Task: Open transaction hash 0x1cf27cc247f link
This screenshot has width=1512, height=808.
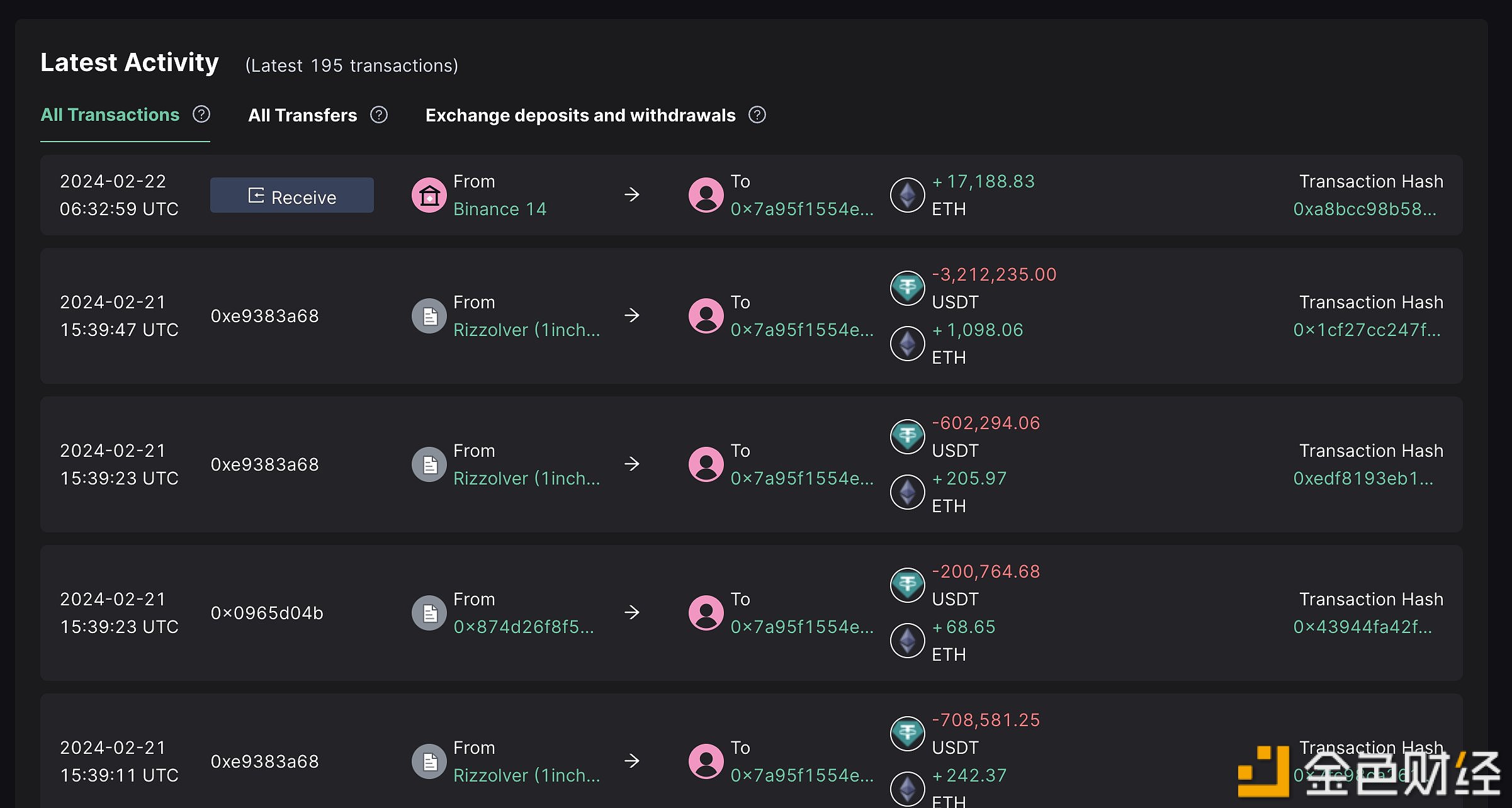Action: point(1367,330)
